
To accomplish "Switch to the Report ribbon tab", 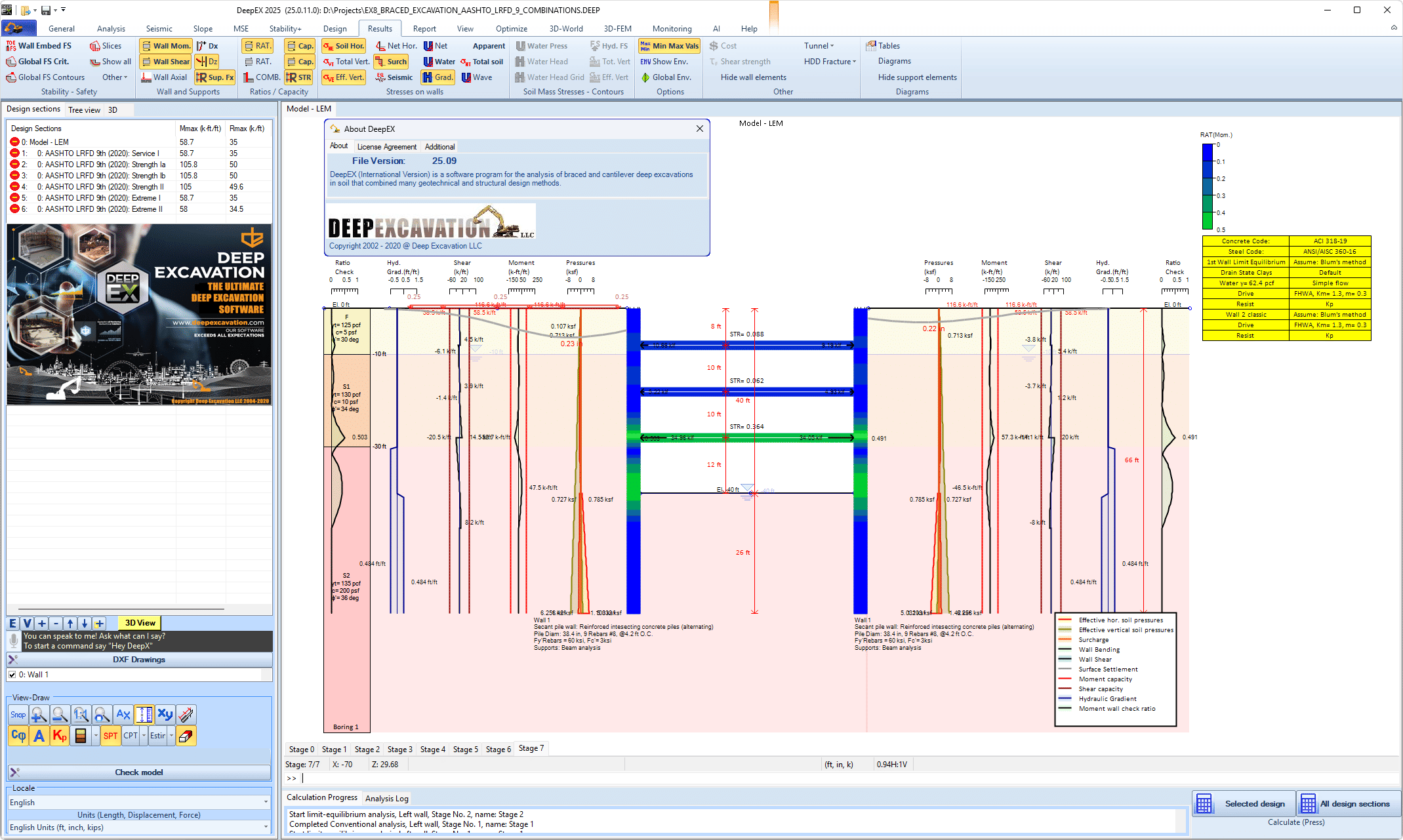I will 424,28.
